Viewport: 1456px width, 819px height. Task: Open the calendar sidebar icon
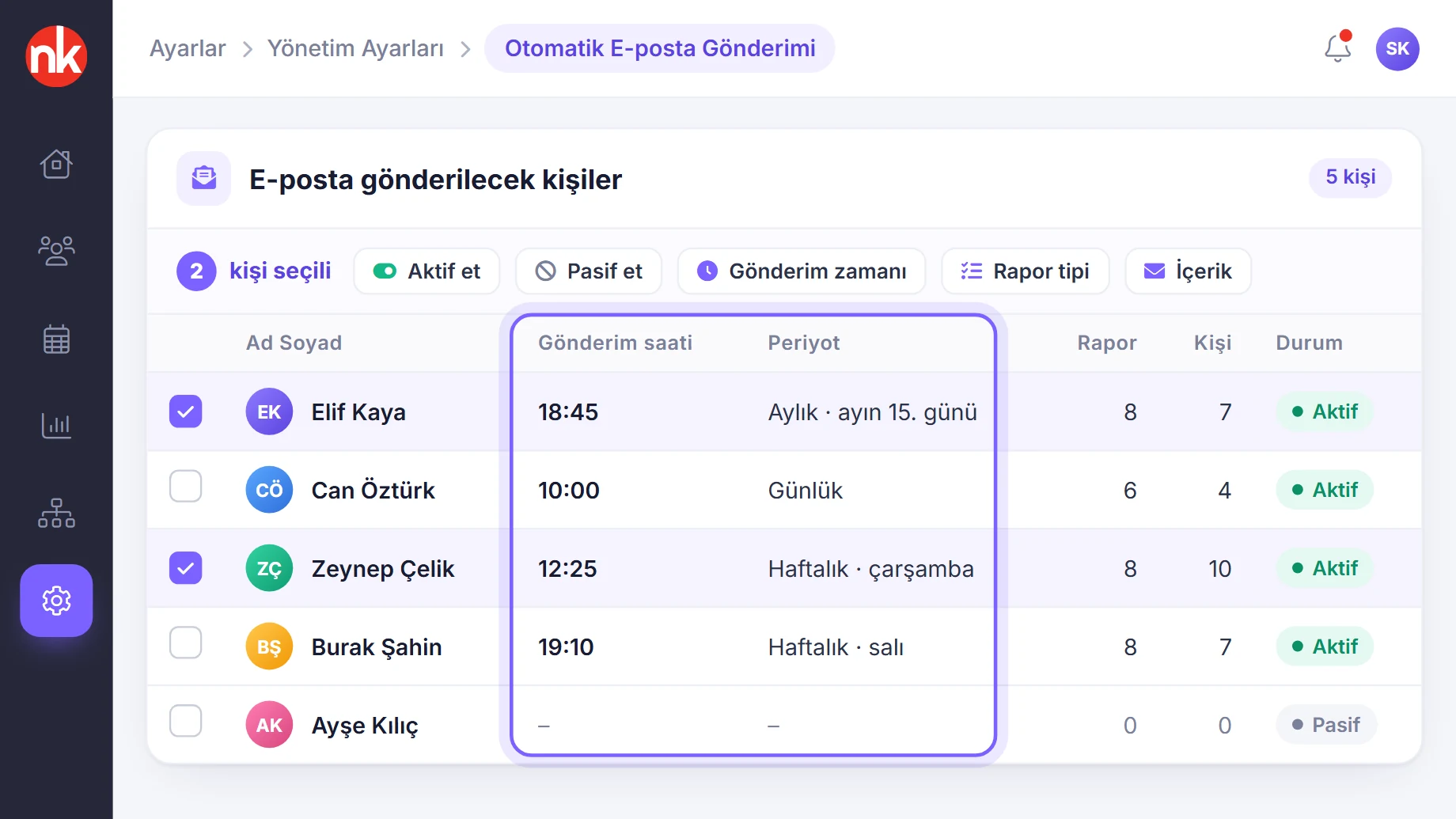point(56,339)
